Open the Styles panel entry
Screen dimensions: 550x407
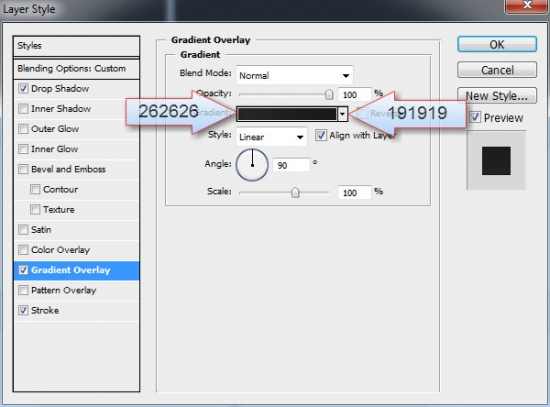pos(76,46)
